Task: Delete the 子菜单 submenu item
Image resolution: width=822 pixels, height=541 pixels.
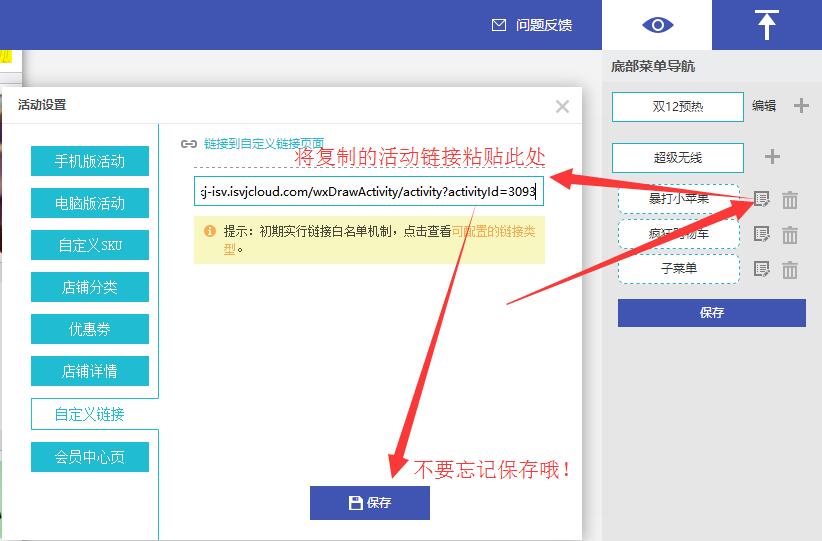Action: (x=790, y=269)
